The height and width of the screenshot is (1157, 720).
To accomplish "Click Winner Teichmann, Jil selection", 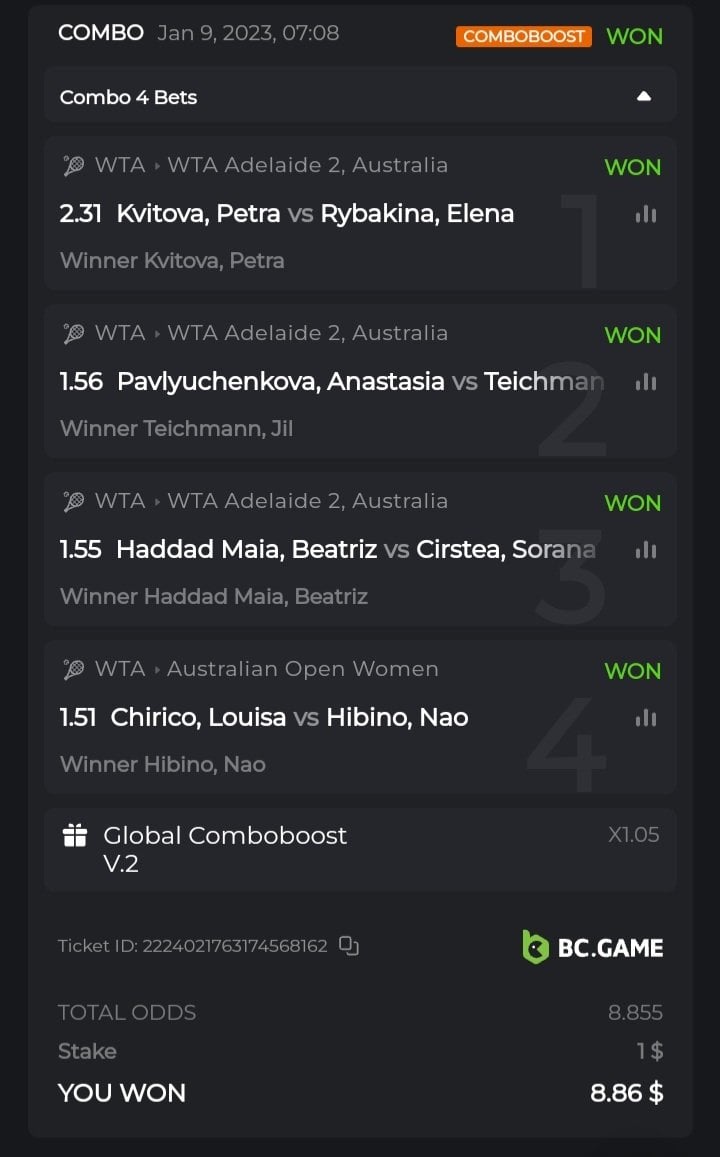I will [x=176, y=429].
